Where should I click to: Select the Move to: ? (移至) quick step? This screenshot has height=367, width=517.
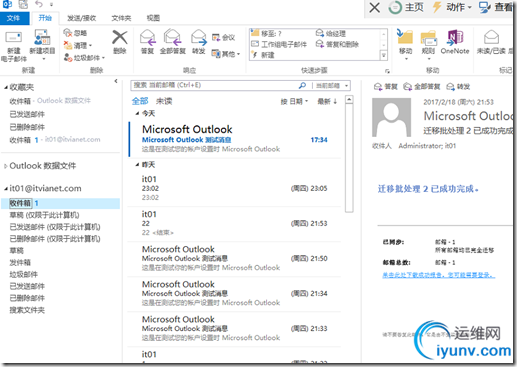tap(266, 33)
